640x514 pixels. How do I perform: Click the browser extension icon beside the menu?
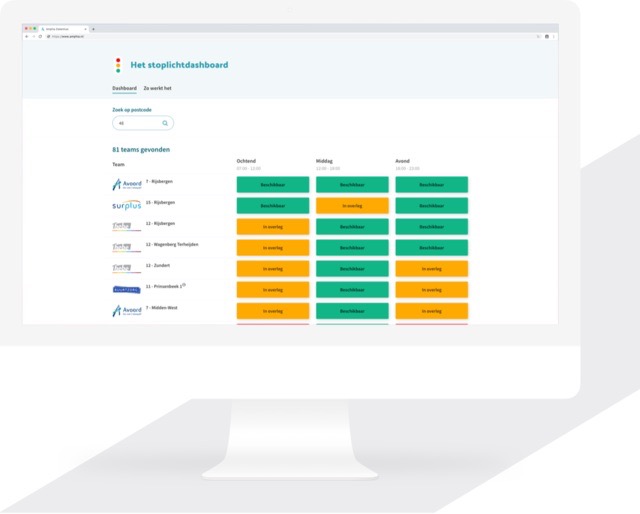547,36
